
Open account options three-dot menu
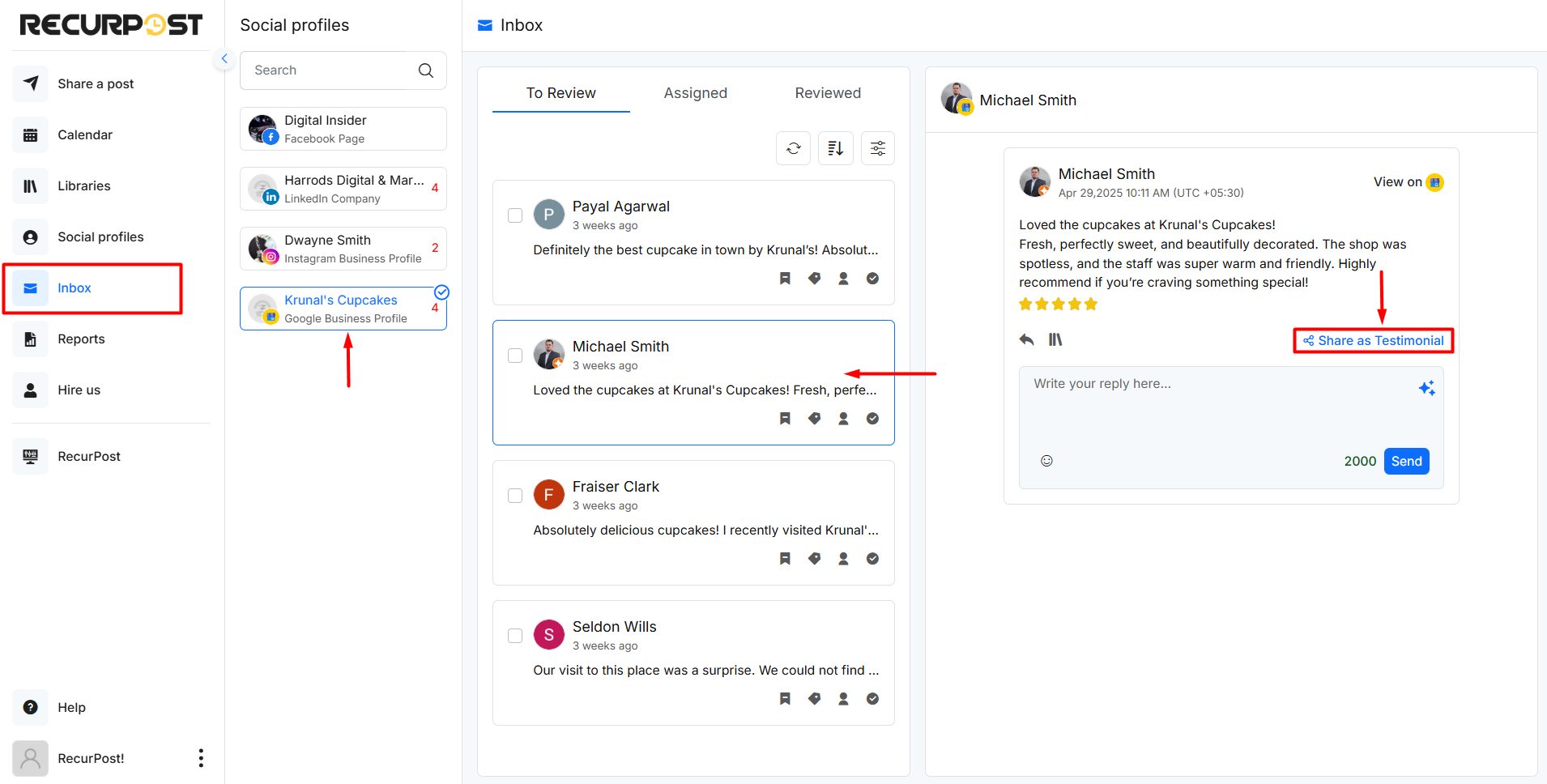point(201,758)
